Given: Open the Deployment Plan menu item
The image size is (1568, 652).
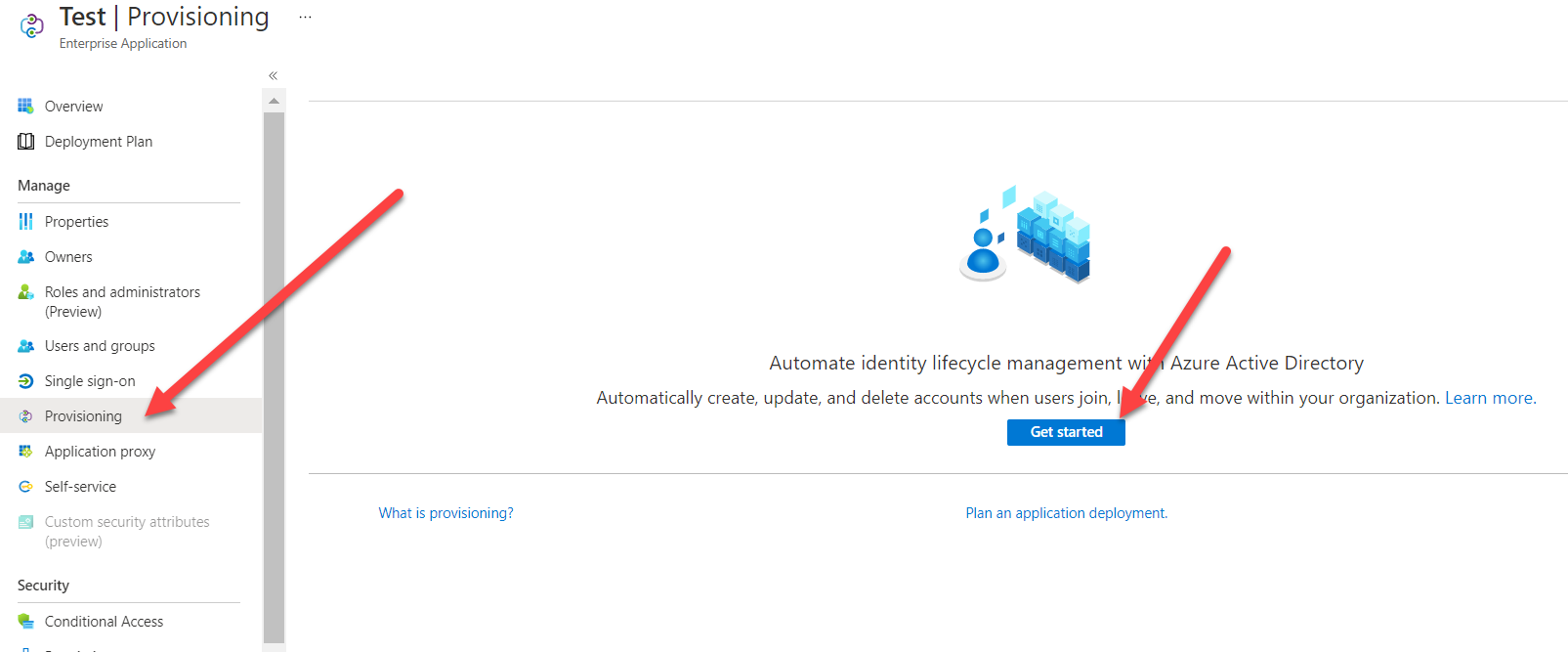Looking at the screenshot, I should 99,142.
